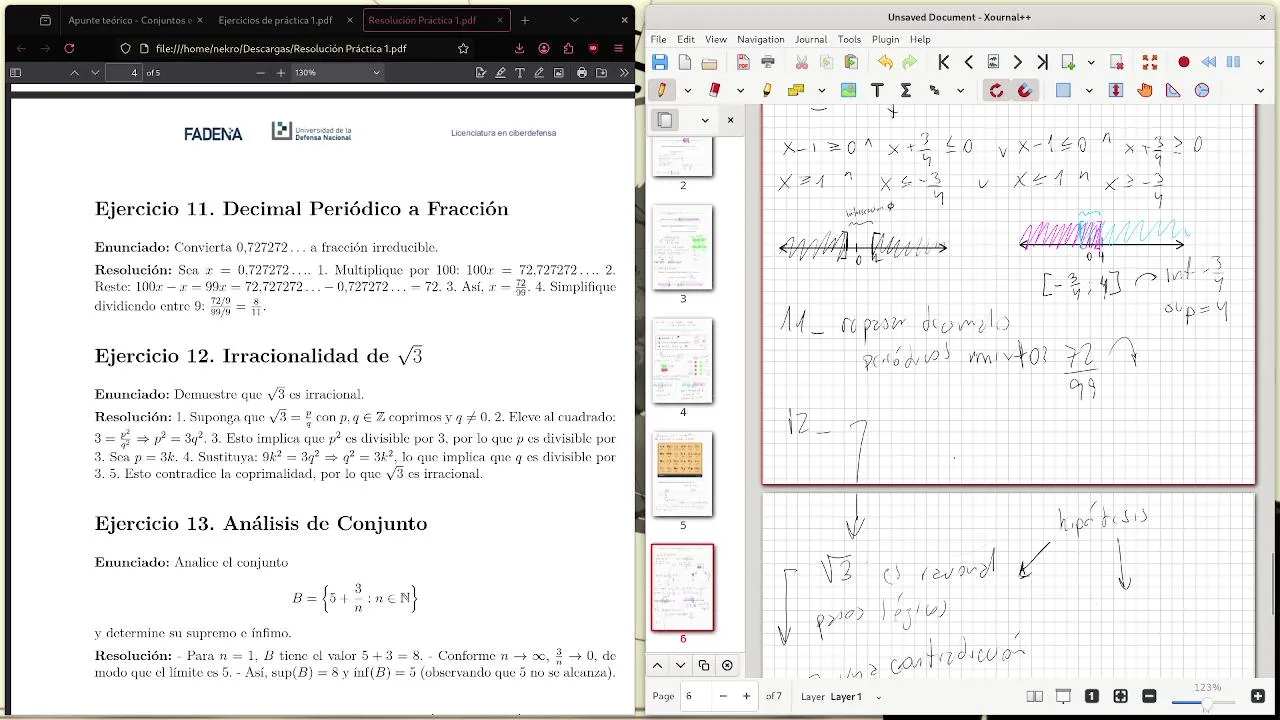Undo last stroke in Xournal++
Viewport: 1280px width, 720px height.
pyautogui.click(x=885, y=62)
